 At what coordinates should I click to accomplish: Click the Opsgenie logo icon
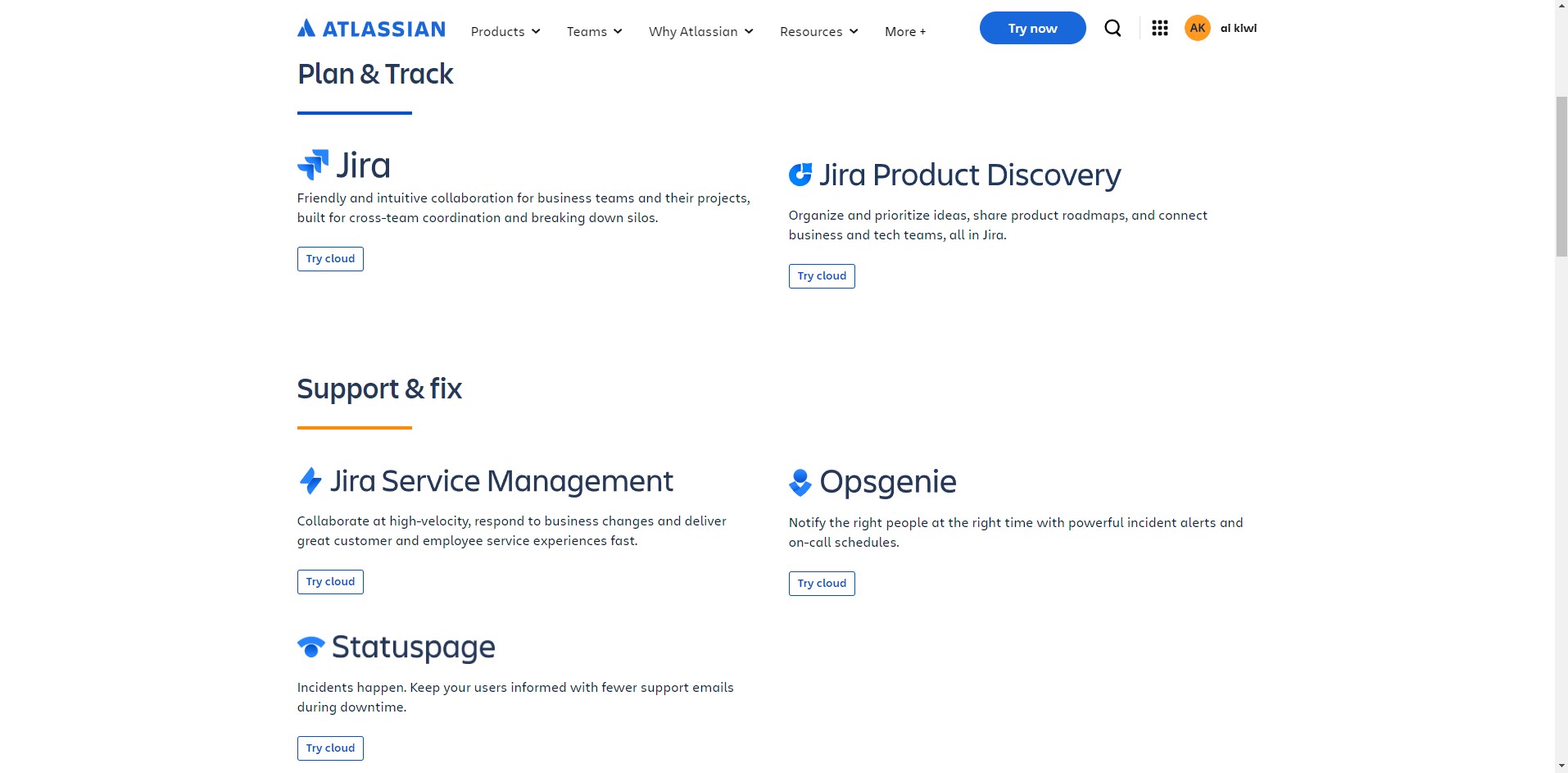800,483
